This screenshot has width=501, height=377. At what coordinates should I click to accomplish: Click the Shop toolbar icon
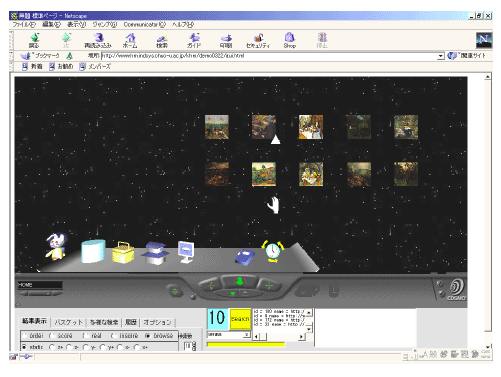(x=290, y=40)
